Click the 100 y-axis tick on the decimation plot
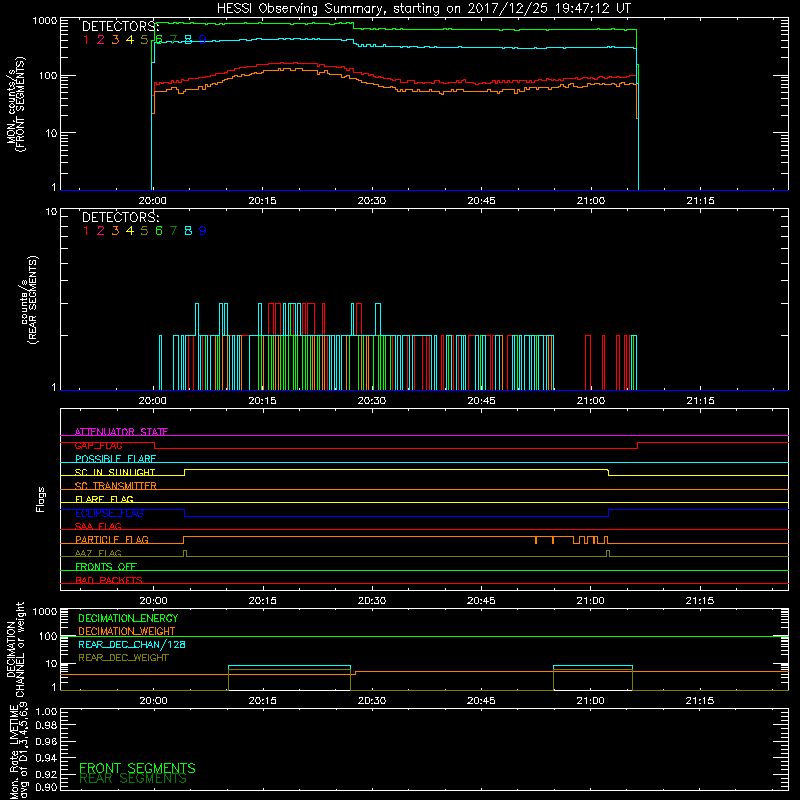The width and height of the screenshot is (800, 800). [x=48, y=636]
